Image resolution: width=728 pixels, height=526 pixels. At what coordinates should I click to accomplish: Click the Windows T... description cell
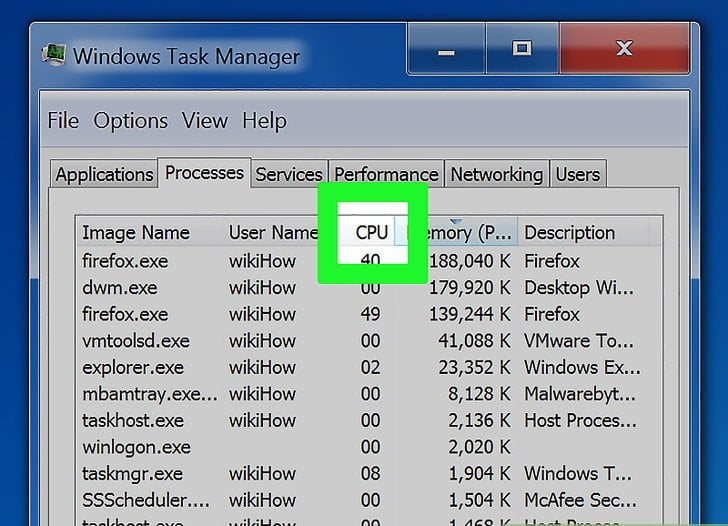(578, 474)
